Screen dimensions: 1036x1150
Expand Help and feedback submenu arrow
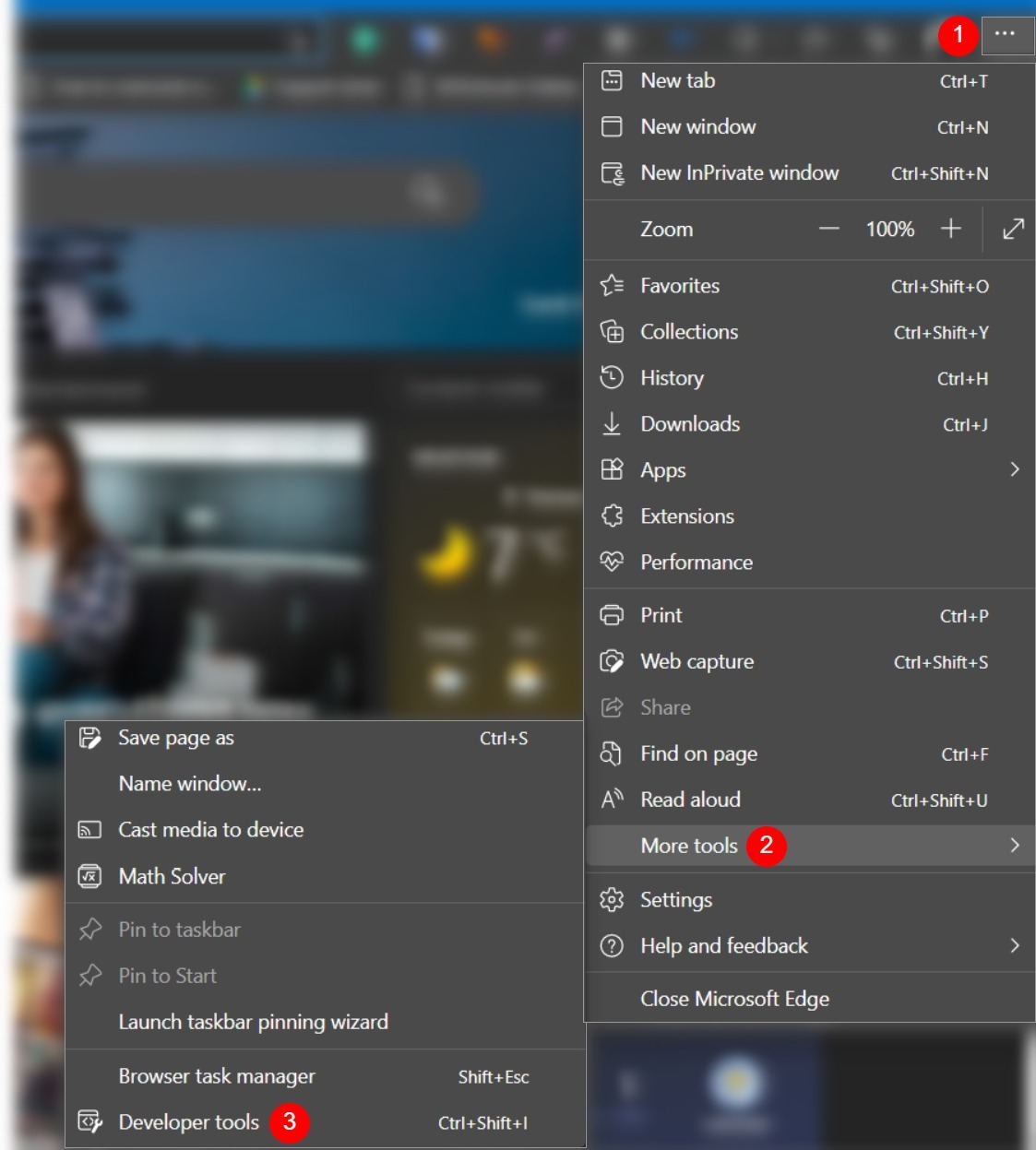pyautogui.click(x=1015, y=946)
